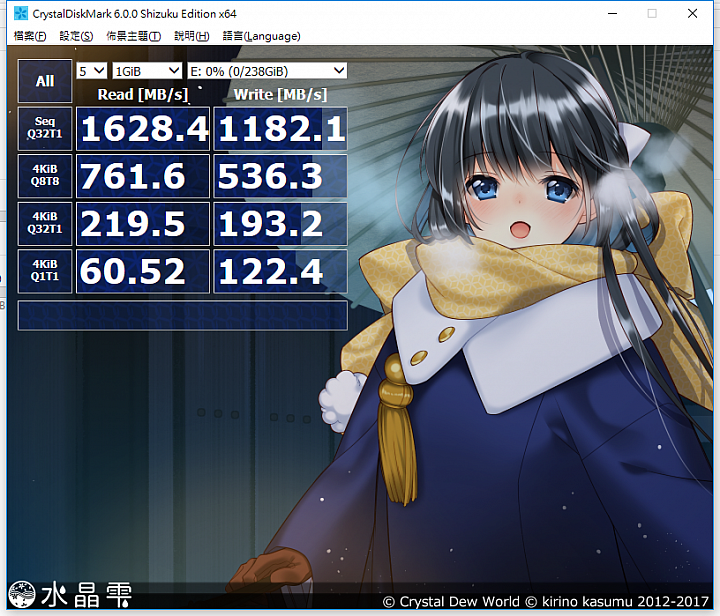Open the test count dropdown showing 5
The width and height of the screenshot is (720, 616).
[x=91, y=71]
